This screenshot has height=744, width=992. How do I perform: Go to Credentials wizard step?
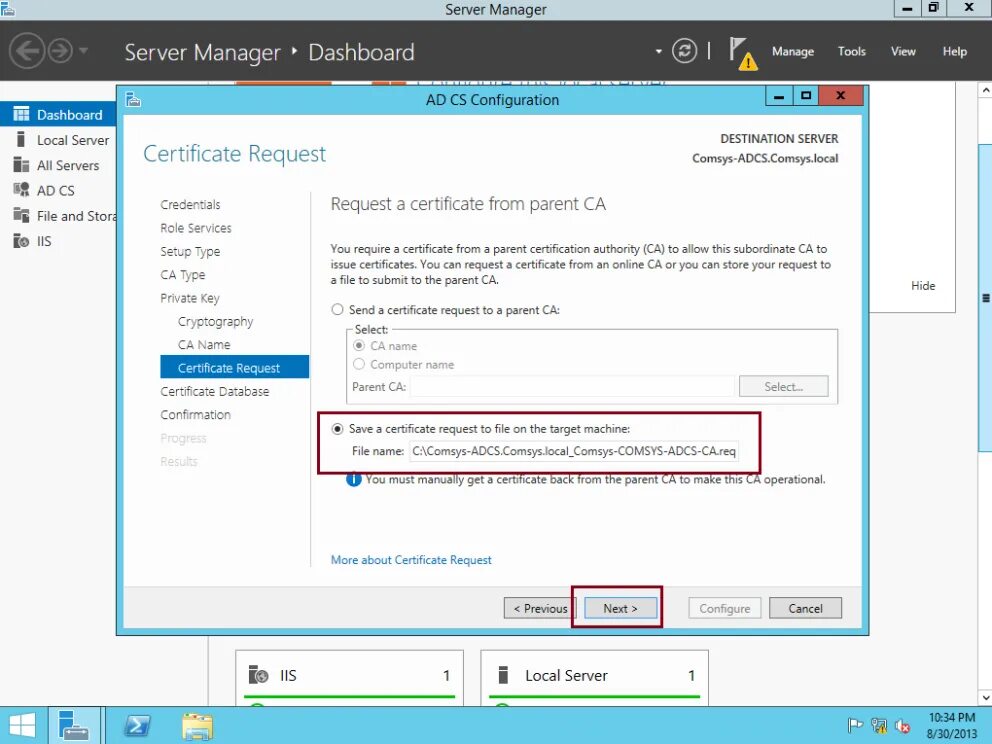[190, 204]
